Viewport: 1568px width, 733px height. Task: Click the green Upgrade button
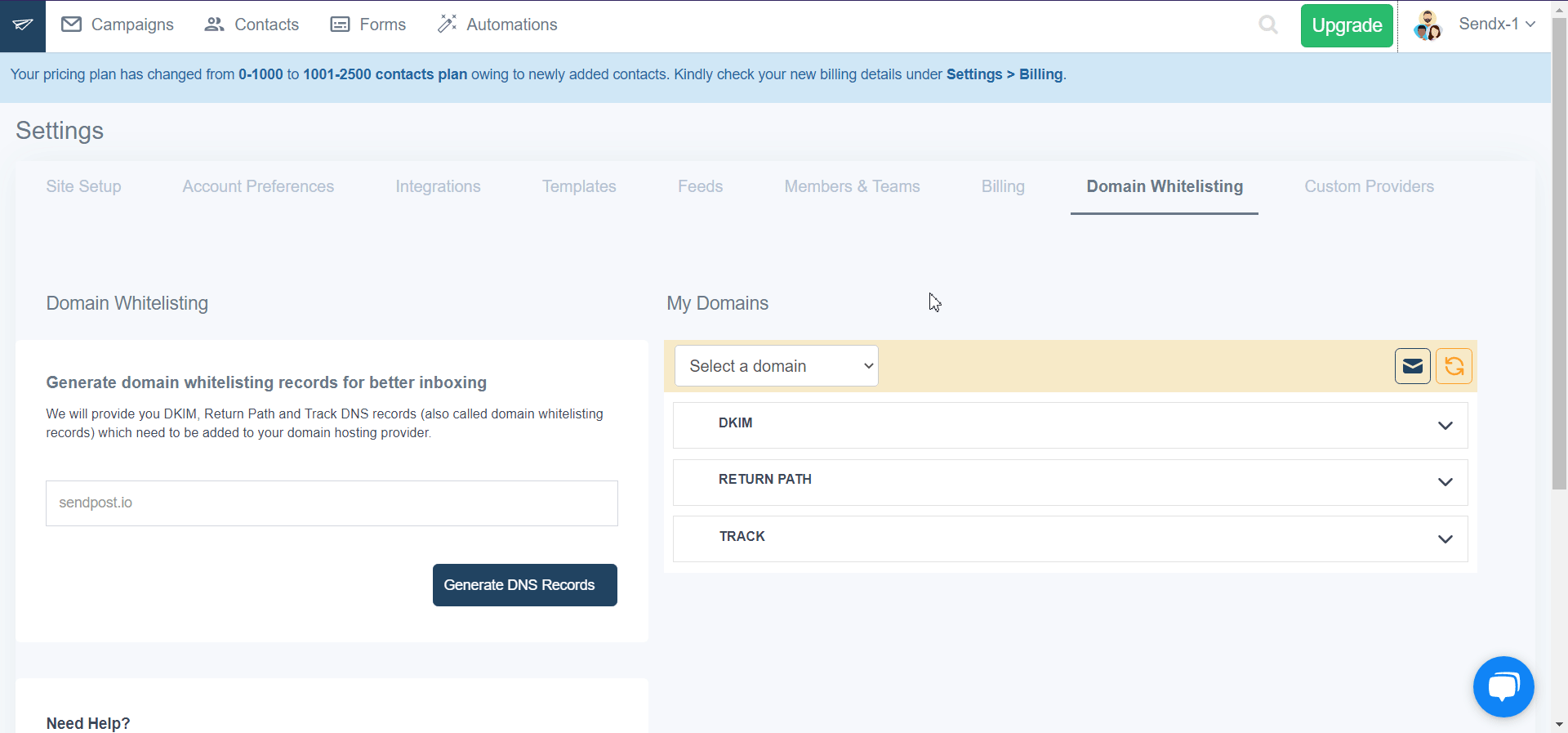[x=1347, y=25]
